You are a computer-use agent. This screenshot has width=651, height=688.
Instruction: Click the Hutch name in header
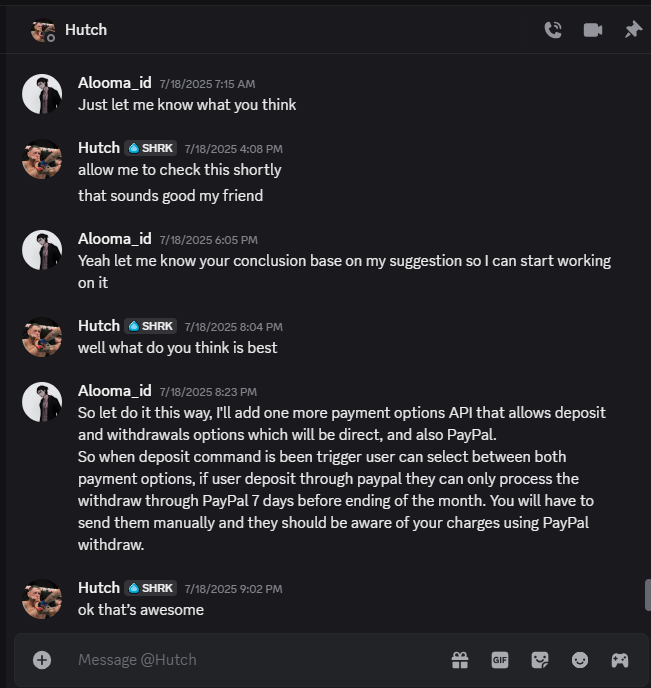86,30
